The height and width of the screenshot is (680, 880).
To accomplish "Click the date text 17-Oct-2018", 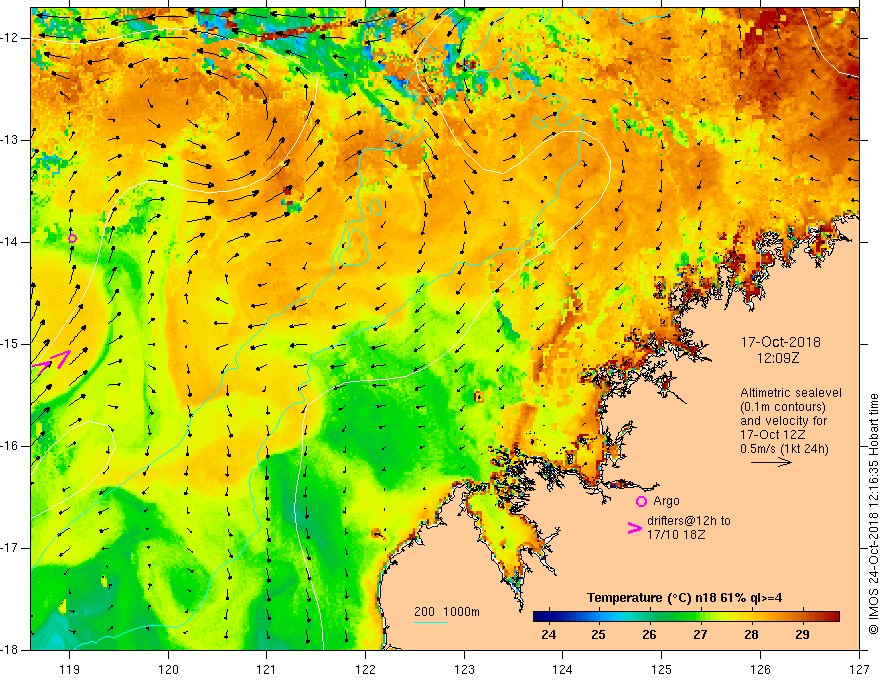I will point(780,342).
